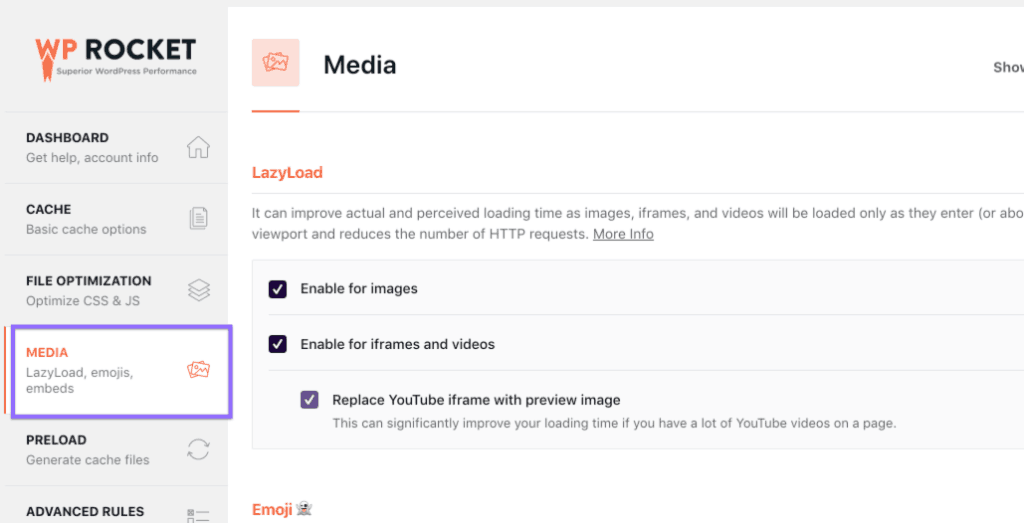The height and width of the screenshot is (523, 1024).
Task: Uncheck Enable for iframes and videos
Action: [x=278, y=344]
